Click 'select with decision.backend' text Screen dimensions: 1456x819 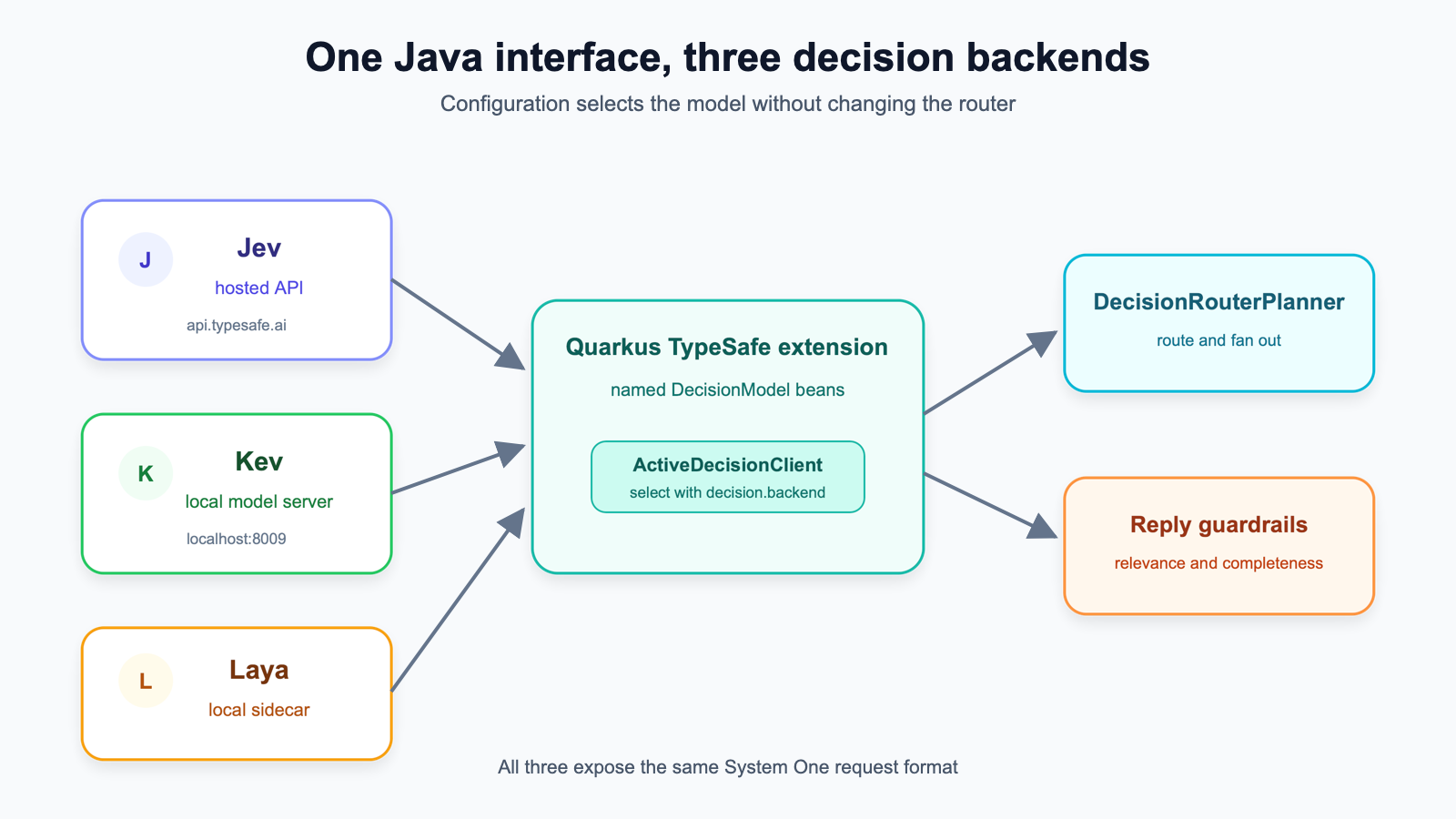pos(727,492)
